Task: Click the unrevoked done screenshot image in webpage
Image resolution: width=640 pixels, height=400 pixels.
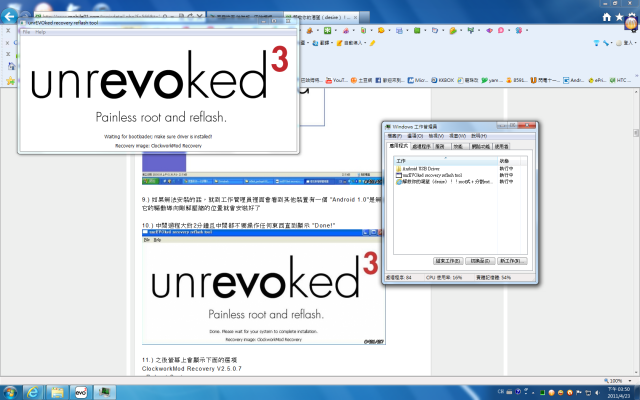Action: coord(264,287)
